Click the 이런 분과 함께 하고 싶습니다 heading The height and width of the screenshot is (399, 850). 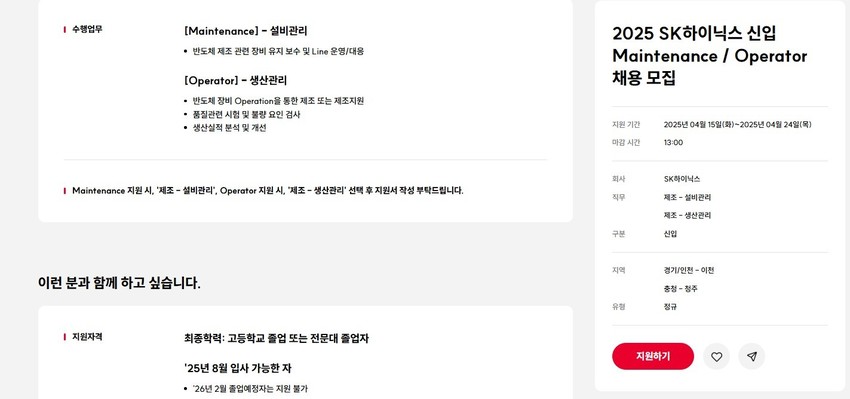click(x=119, y=282)
